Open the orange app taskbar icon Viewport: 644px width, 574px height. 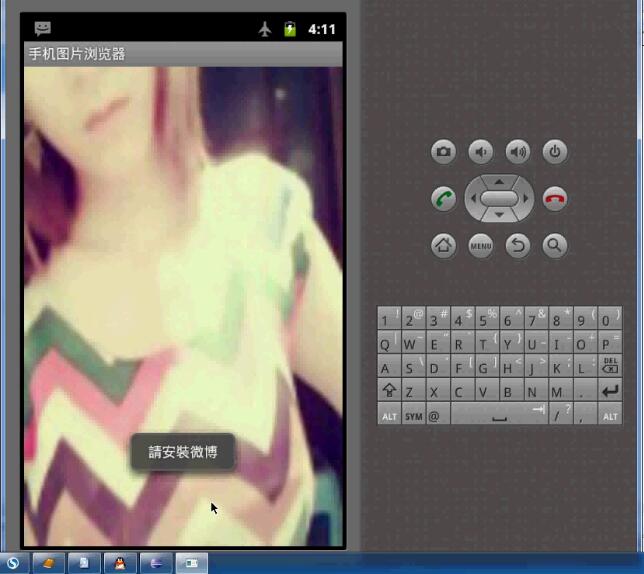point(48,563)
